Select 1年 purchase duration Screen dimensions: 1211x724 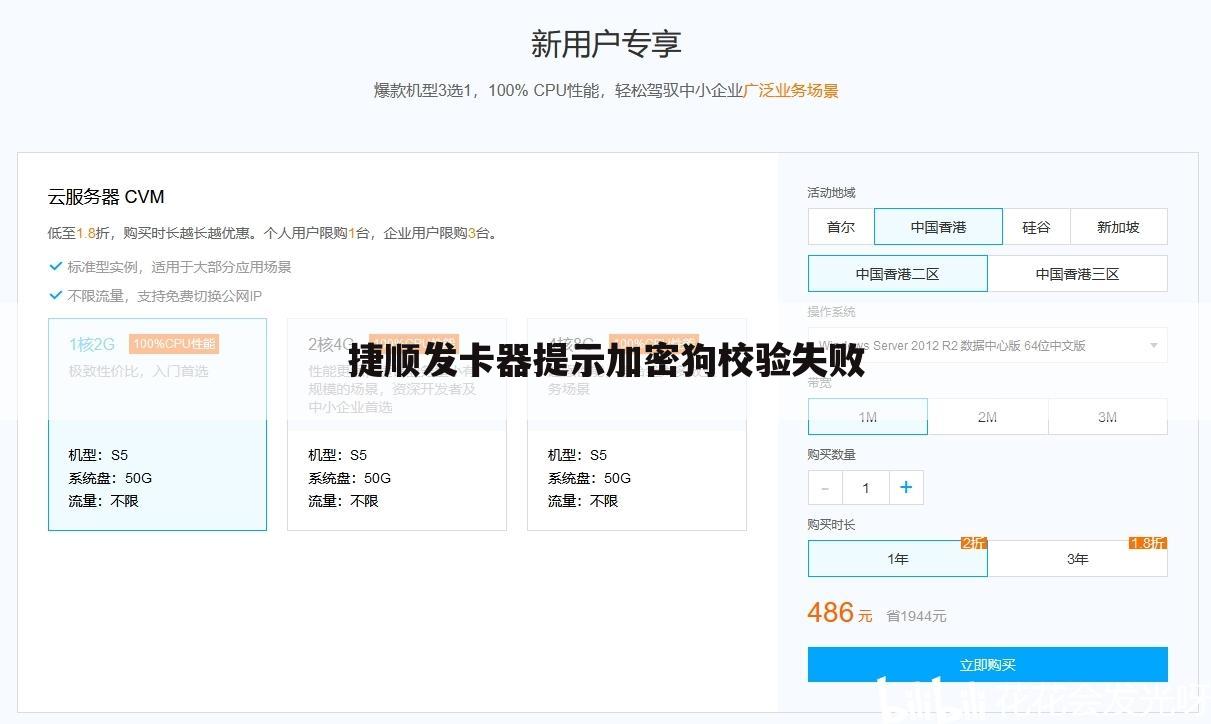[897, 559]
